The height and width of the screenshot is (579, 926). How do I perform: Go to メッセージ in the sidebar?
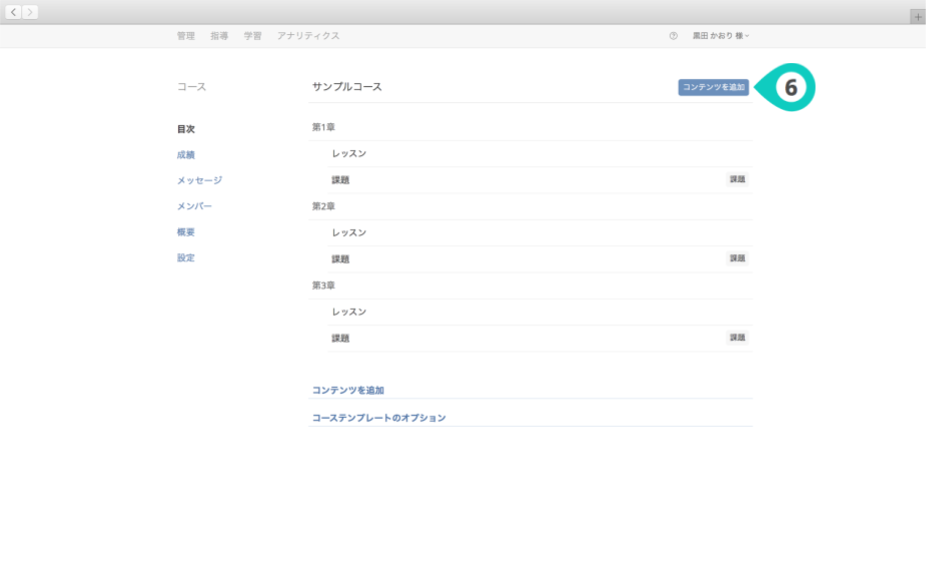(199, 181)
